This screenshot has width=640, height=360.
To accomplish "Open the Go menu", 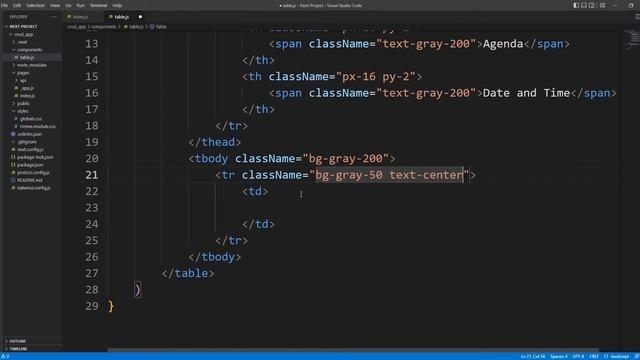I will click(x=68, y=5).
